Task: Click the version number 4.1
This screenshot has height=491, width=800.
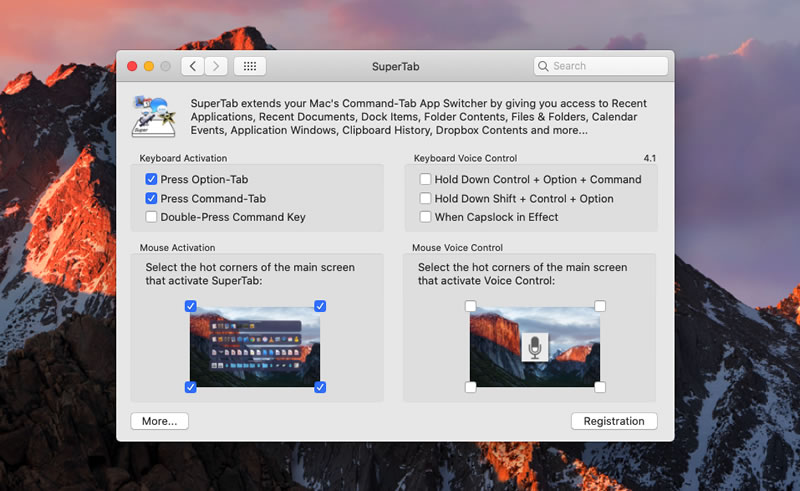Action: click(649, 158)
